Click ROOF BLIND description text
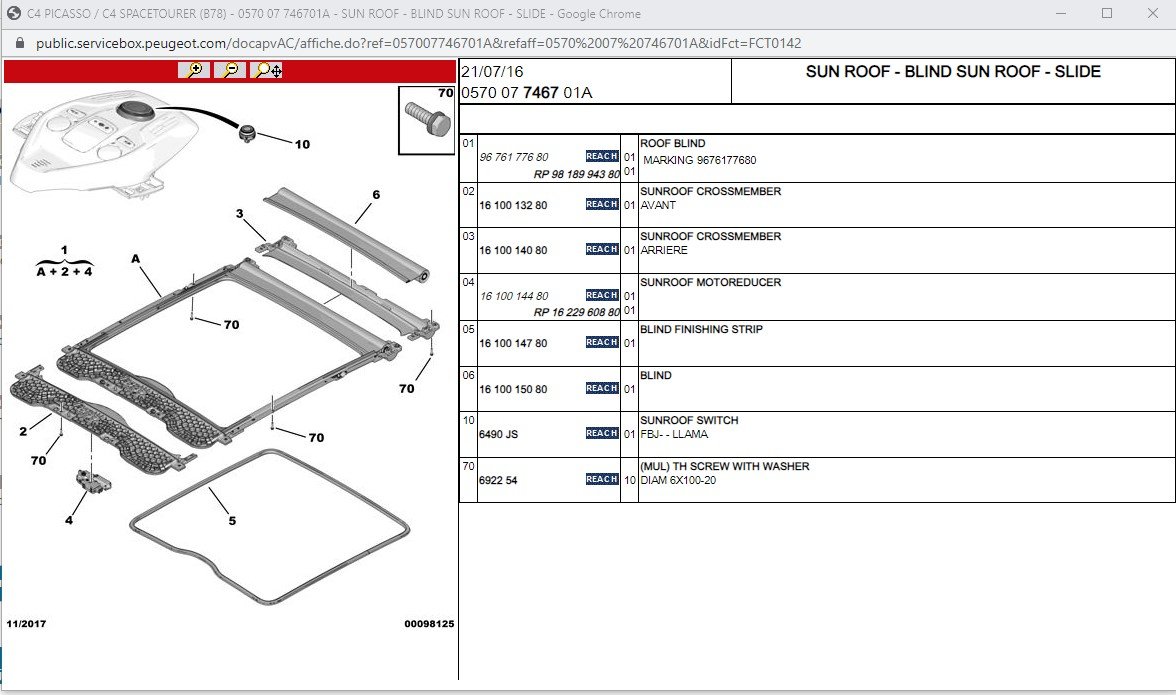Image resolution: width=1176 pixels, height=695 pixels. 672,143
